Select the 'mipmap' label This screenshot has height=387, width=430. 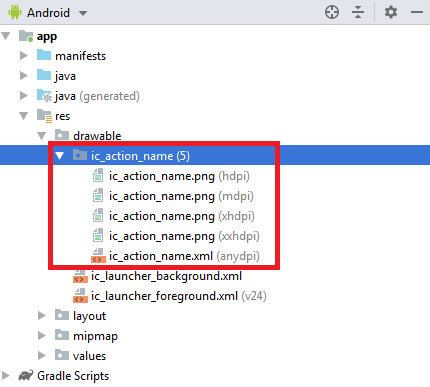[95, 336]
